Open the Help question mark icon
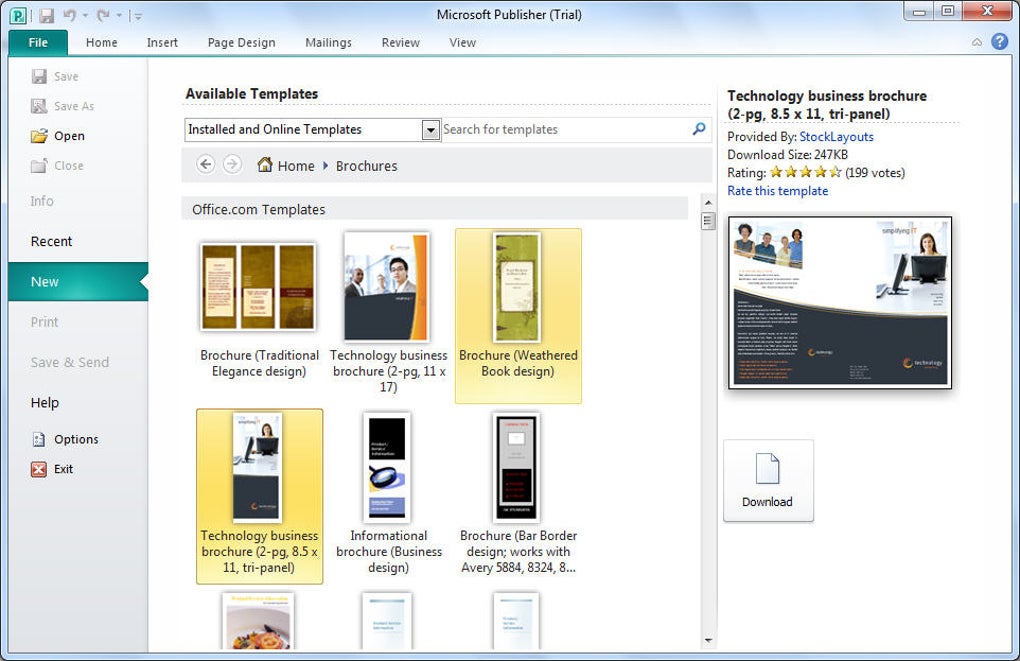Screen dimensions: 1020x661 pos(999,42)
